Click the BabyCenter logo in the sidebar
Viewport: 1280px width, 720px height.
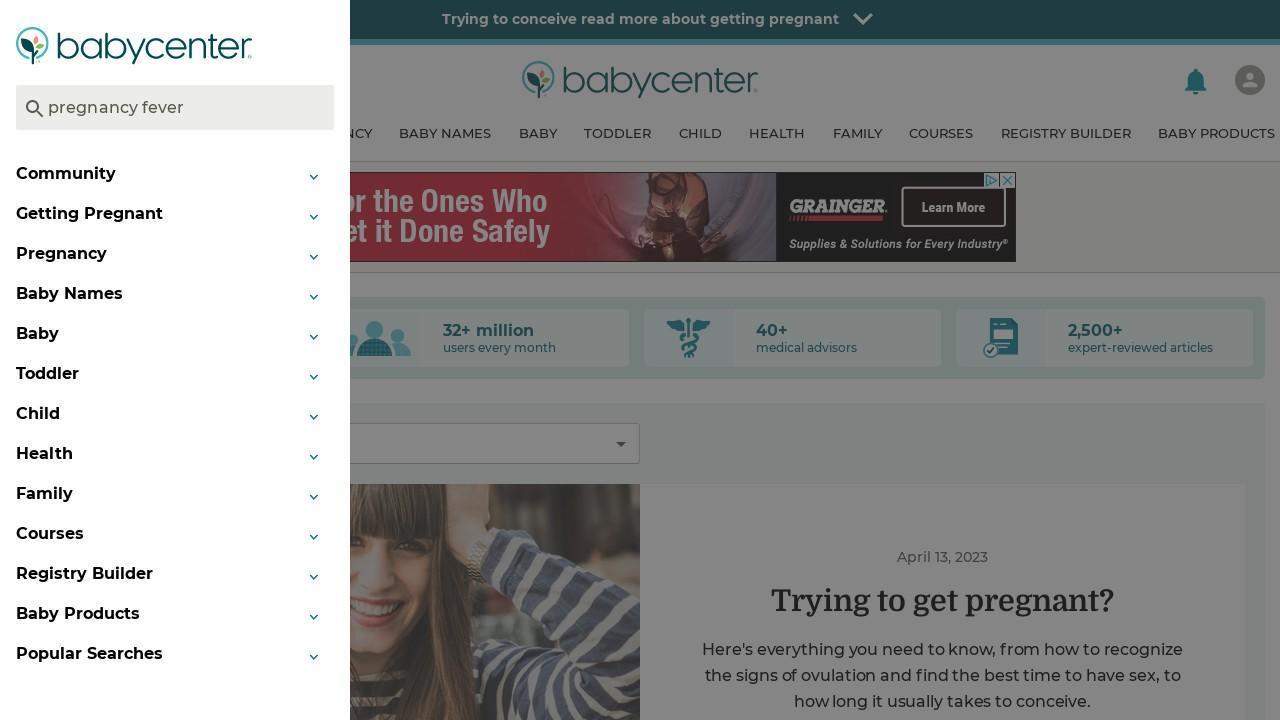[x=134, y=46]
